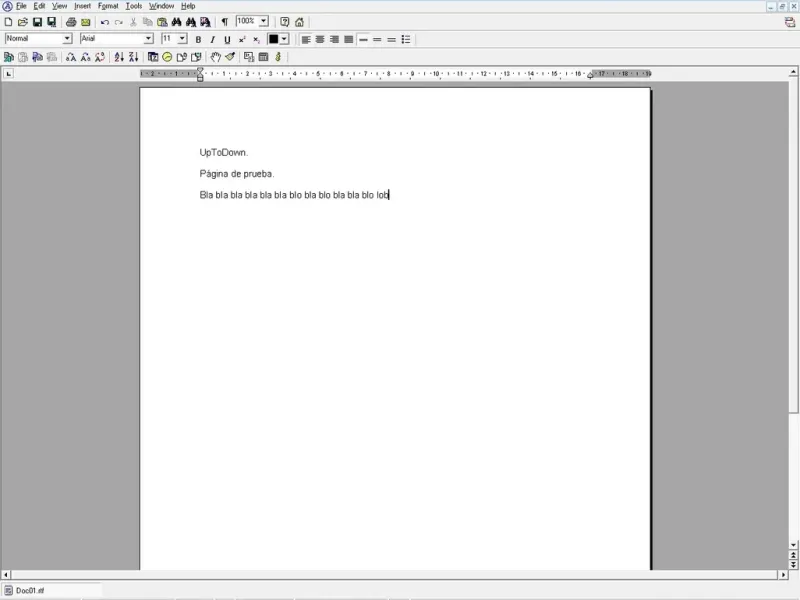Justify the paragraph text

(x=348, y=39)
